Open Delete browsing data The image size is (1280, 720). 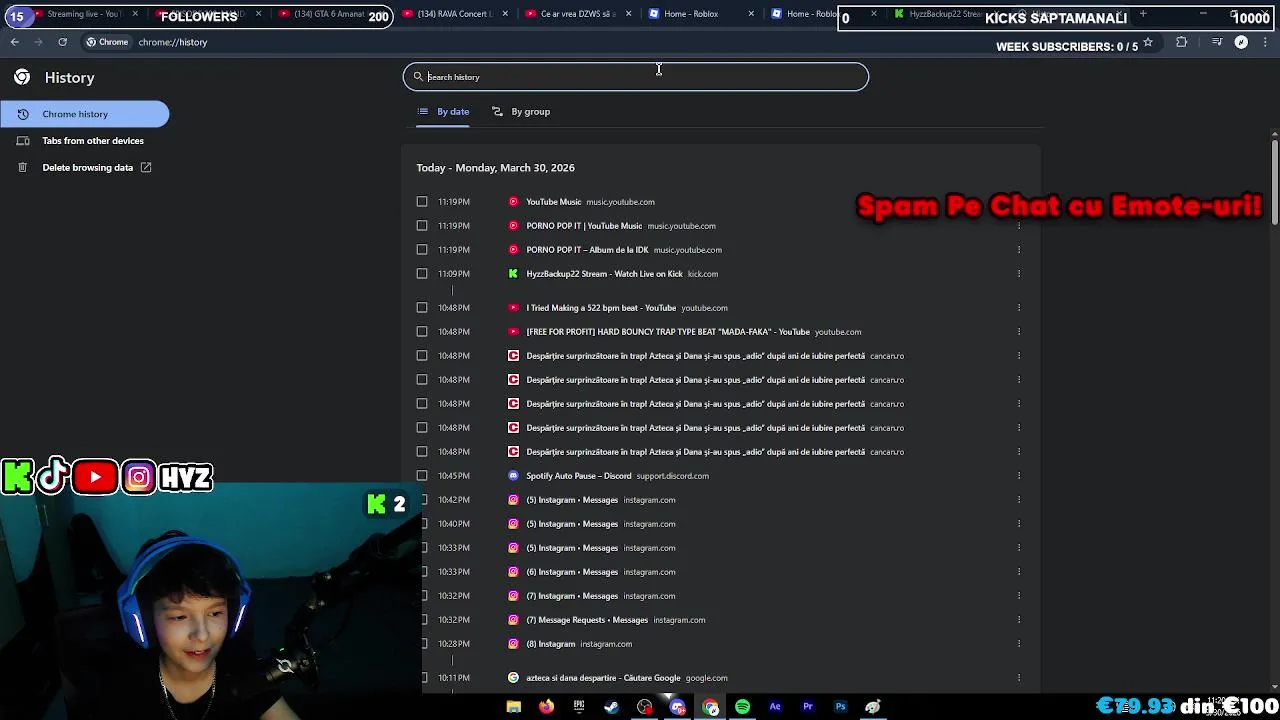(88, 168)
